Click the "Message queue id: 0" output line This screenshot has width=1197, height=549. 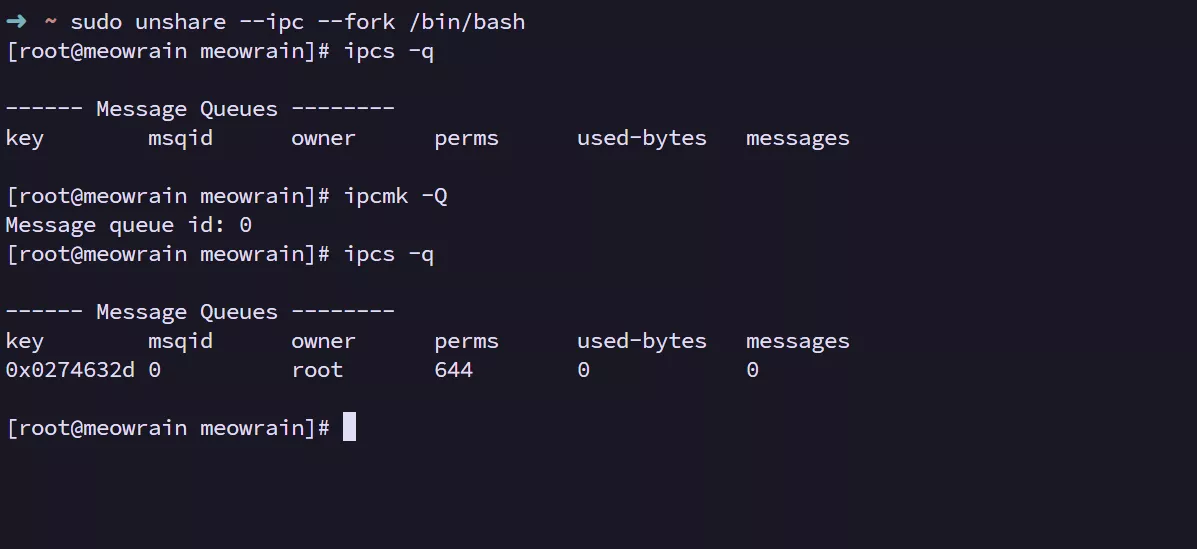128,225
